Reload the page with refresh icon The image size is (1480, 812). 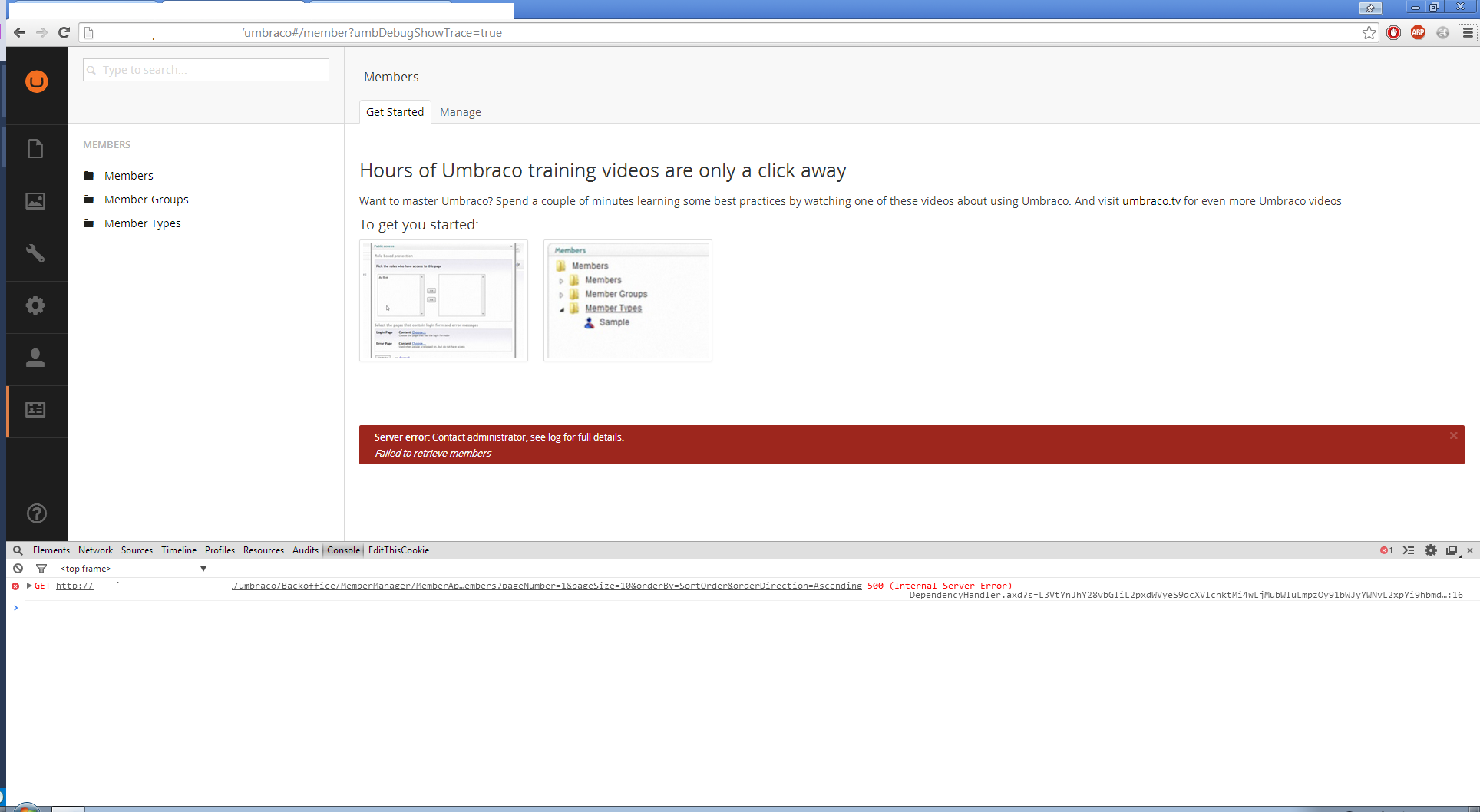(64, 32)
